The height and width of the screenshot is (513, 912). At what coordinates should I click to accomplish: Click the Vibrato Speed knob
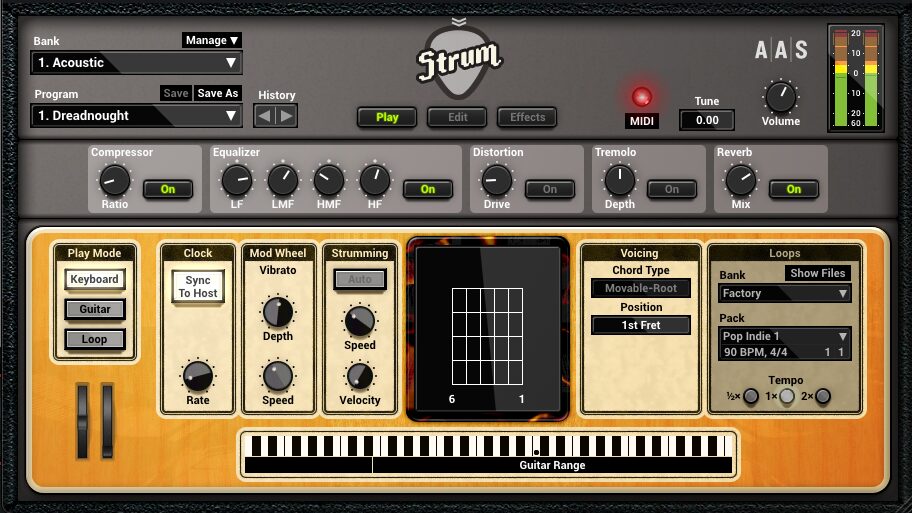coord(278,376)
